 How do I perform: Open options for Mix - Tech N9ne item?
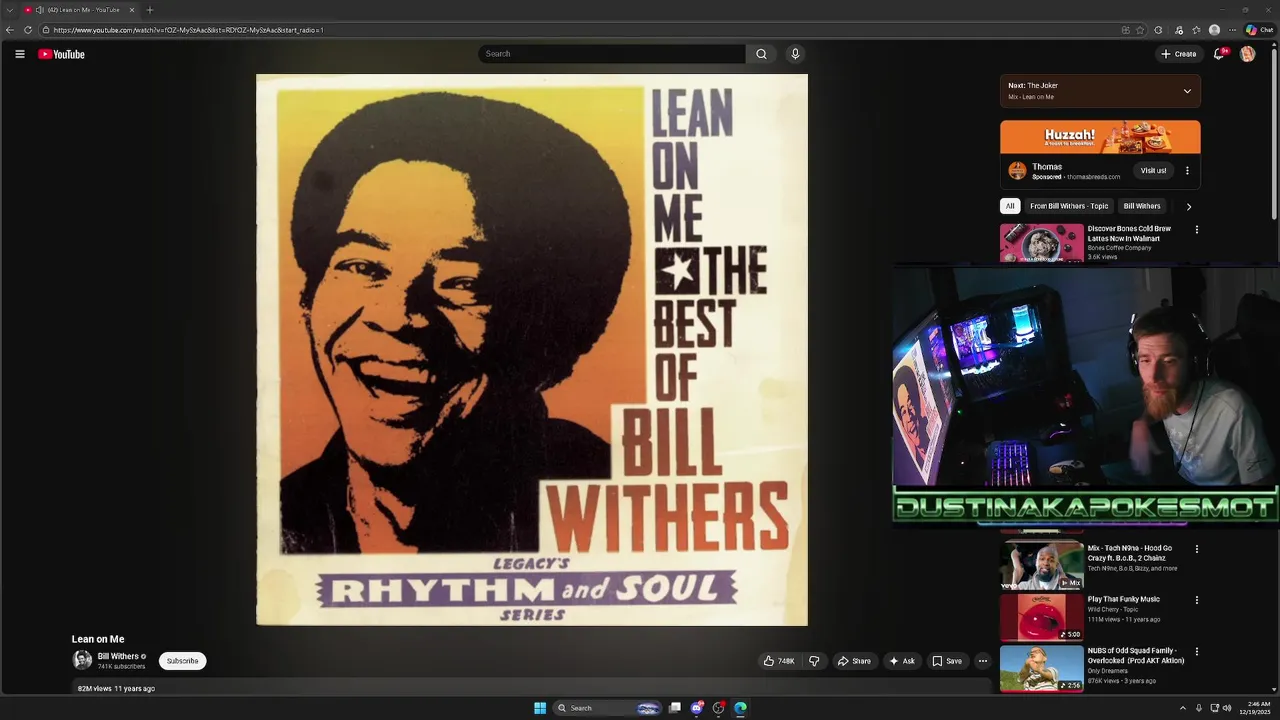coord(1196,549)
